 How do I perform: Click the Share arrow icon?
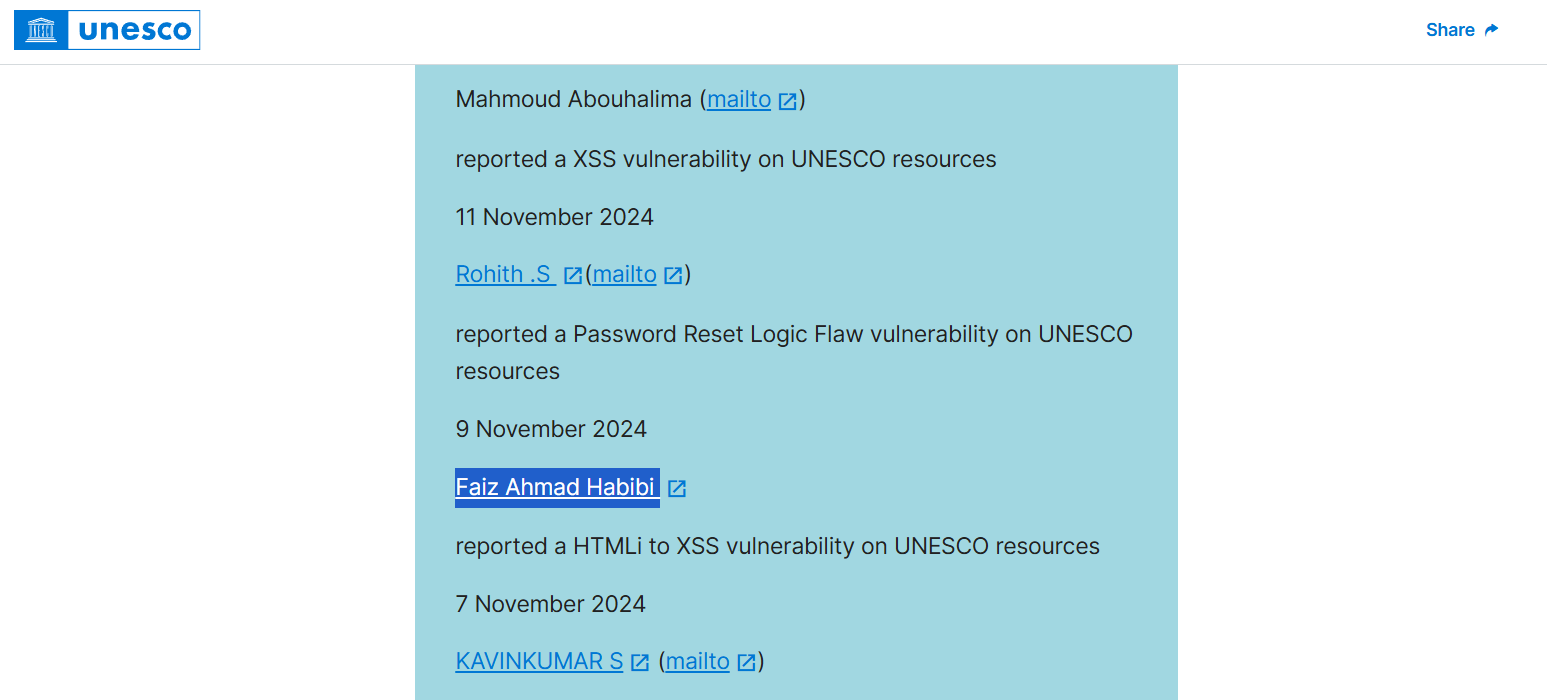1492,30
